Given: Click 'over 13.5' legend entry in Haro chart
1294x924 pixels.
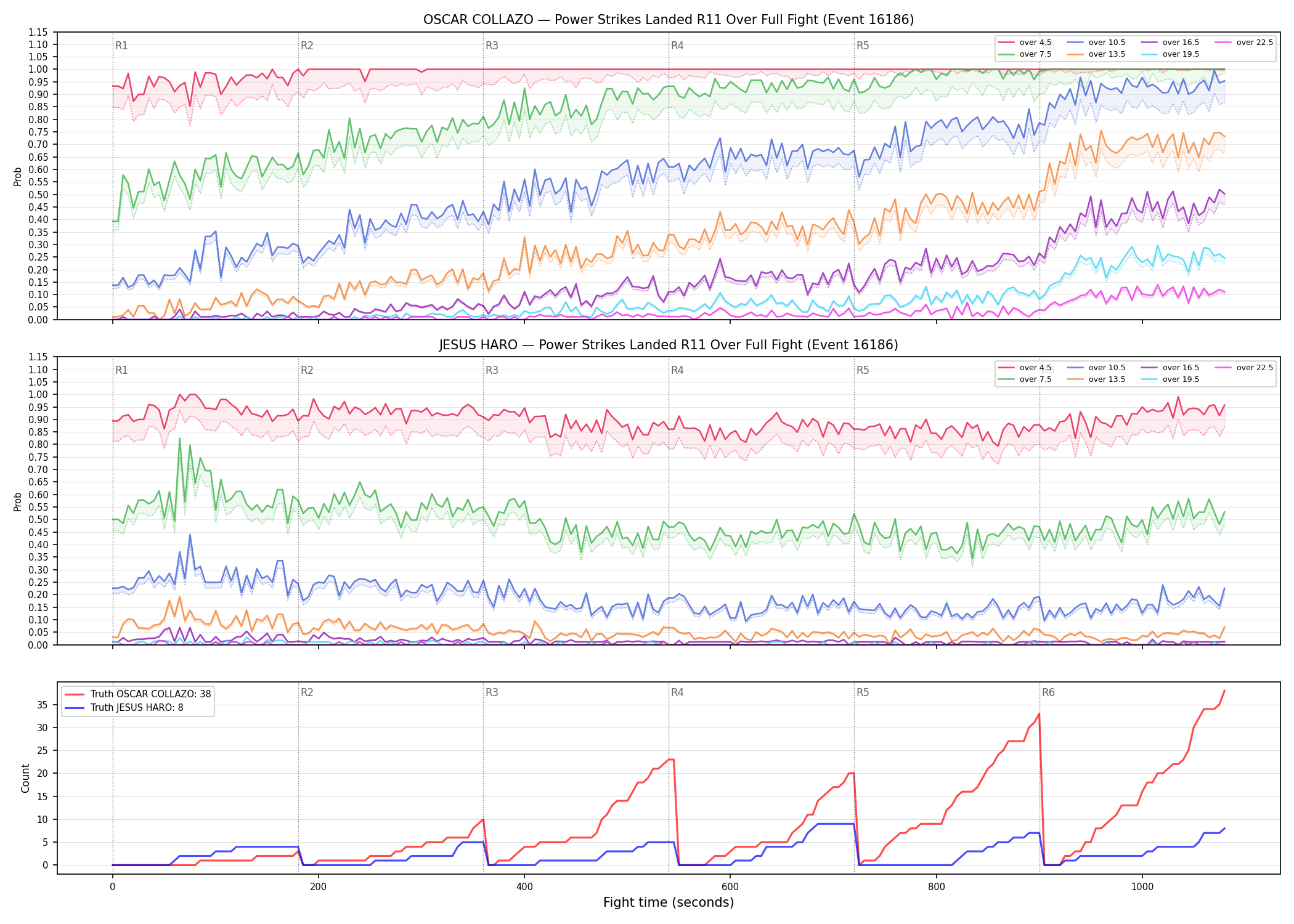Looking at the screenshot, I should pyautogui.click(x=1096, y=379).
